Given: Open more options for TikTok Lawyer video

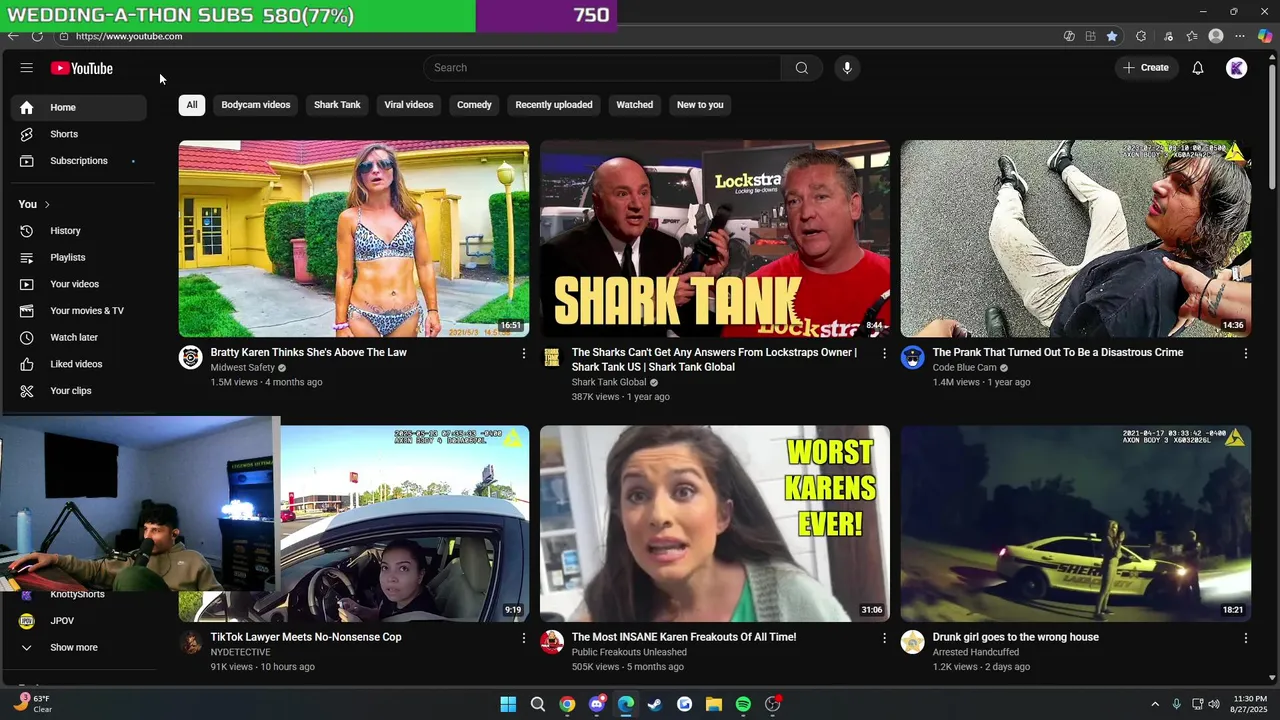Looking at the screenshot, I should 523,638.
